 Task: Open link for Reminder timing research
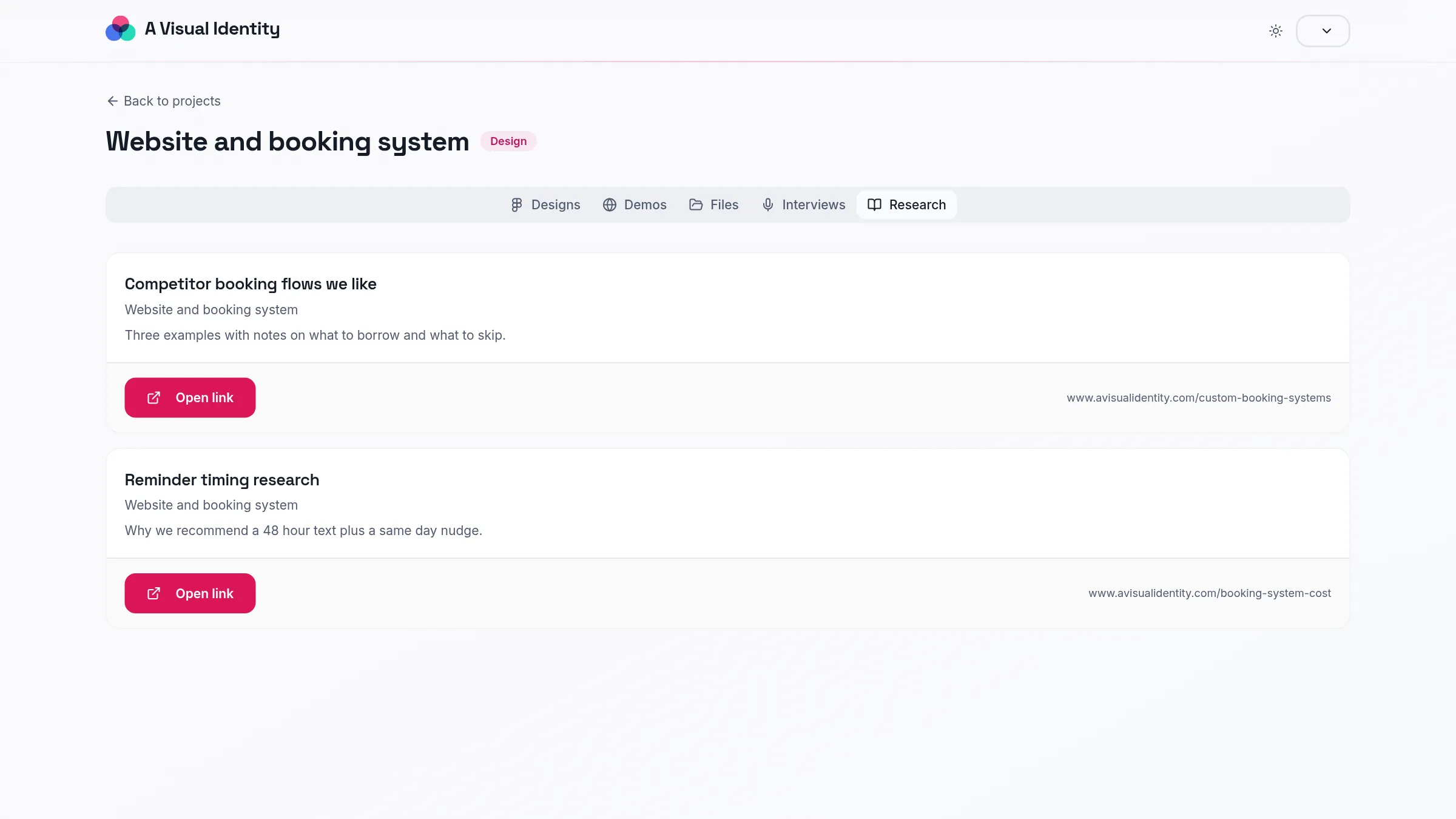click(x=190, y=593)
